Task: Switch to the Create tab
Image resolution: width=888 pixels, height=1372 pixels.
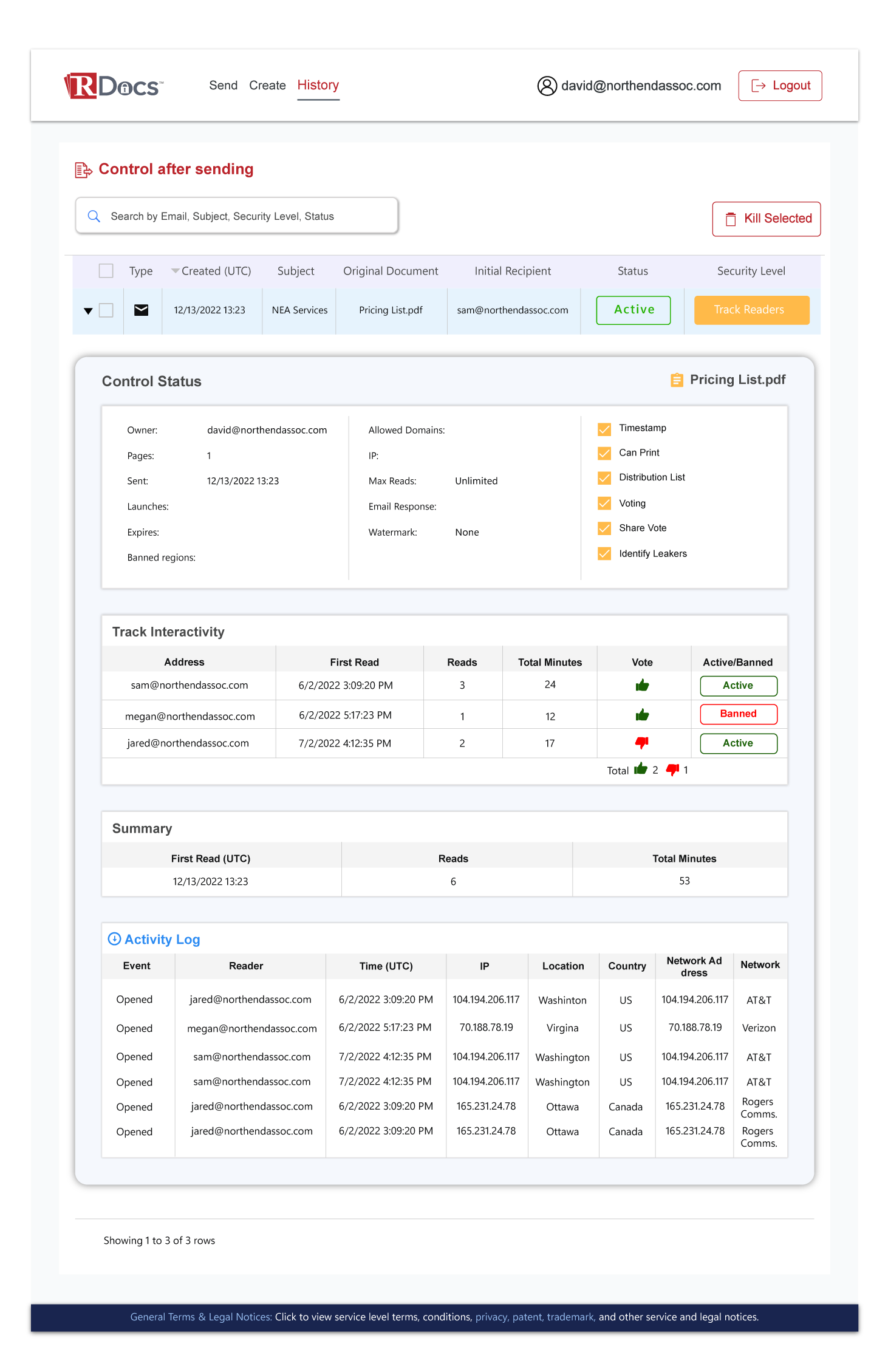Action: pos(267,86)
